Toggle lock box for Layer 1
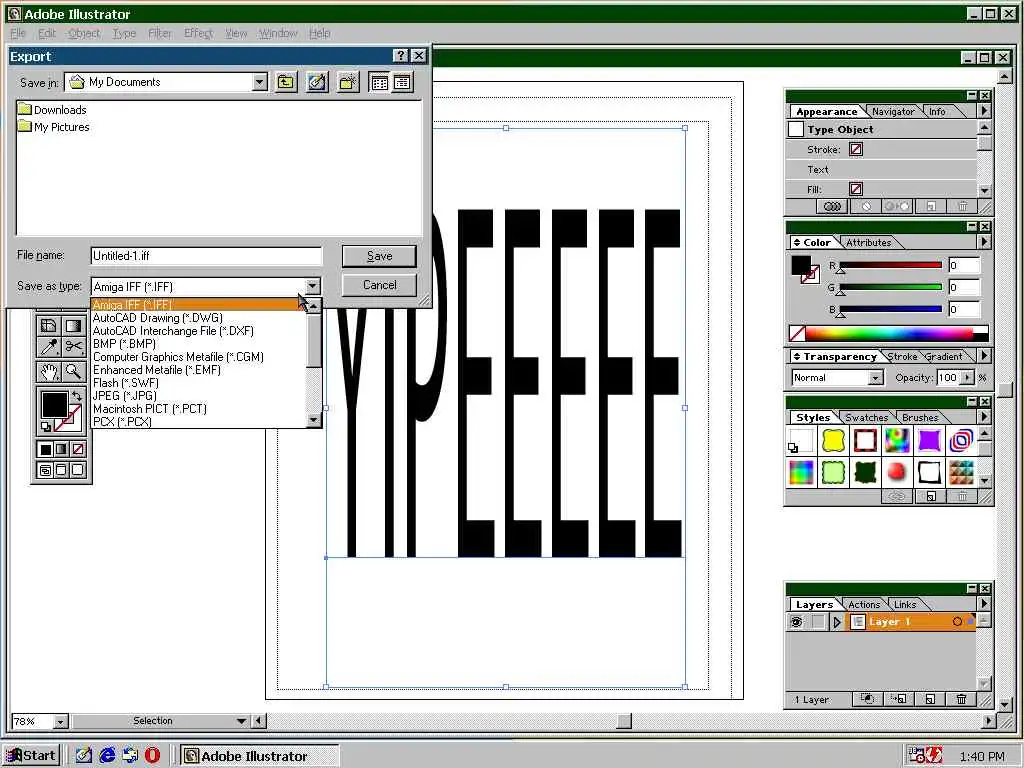This screenshot has width=1024, height=768. (x=818, y=622)
